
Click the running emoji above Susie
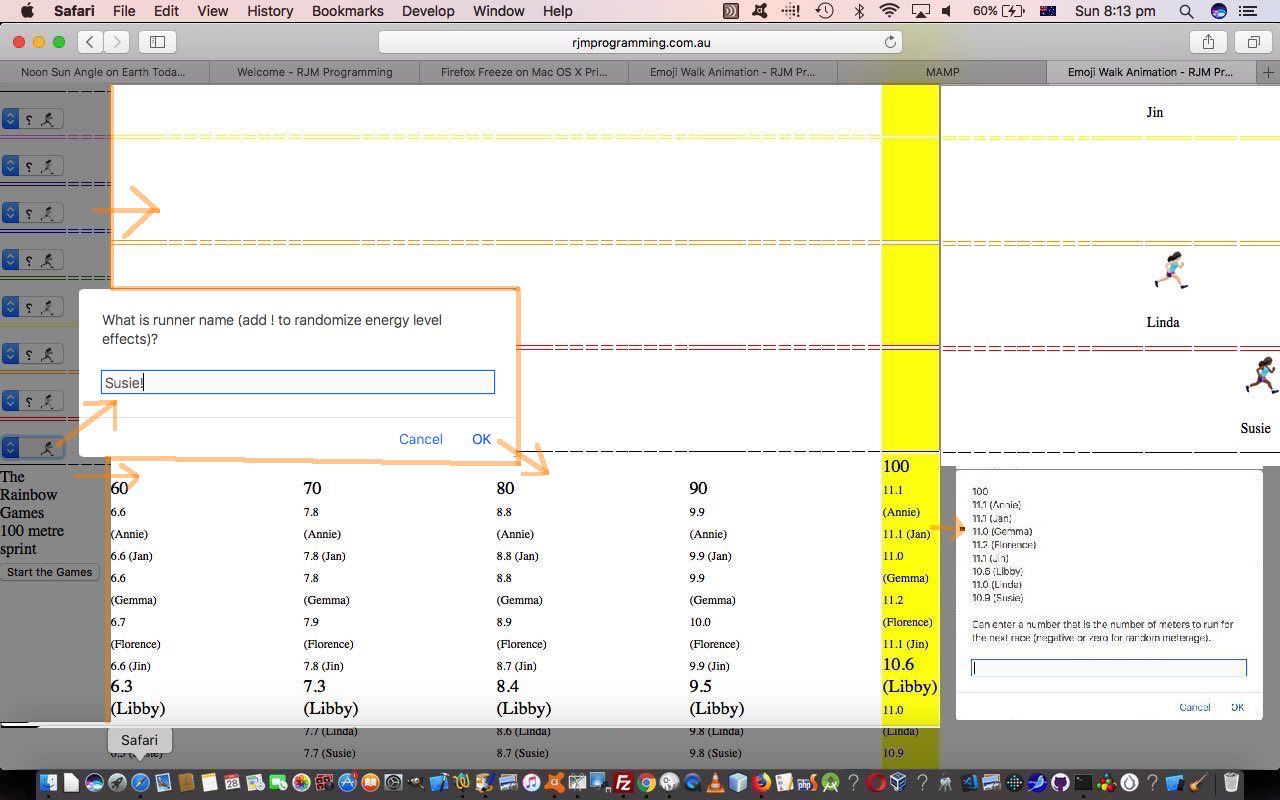(x=1262, y=375)
